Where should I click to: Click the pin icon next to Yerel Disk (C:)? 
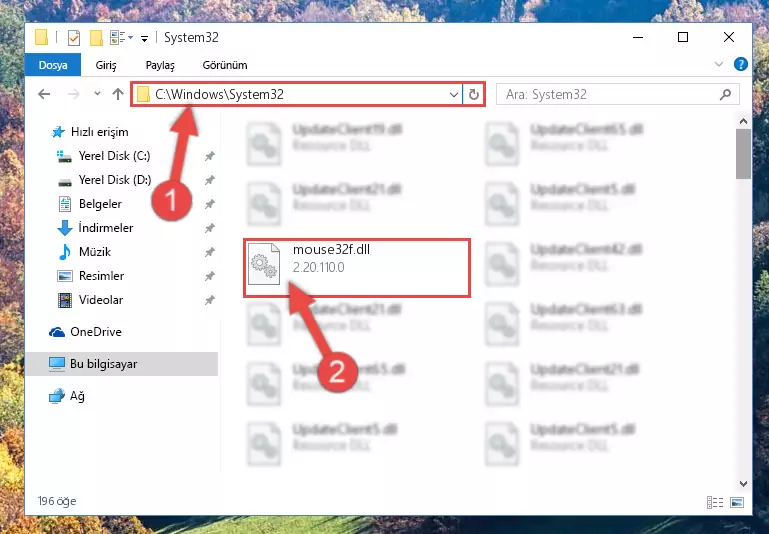[x=209, y=156]
